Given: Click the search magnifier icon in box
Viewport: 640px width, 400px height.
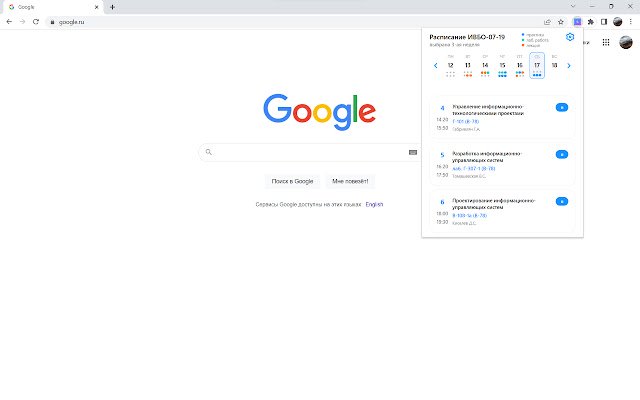Looking at the screenshot, I should coord(209,152).
